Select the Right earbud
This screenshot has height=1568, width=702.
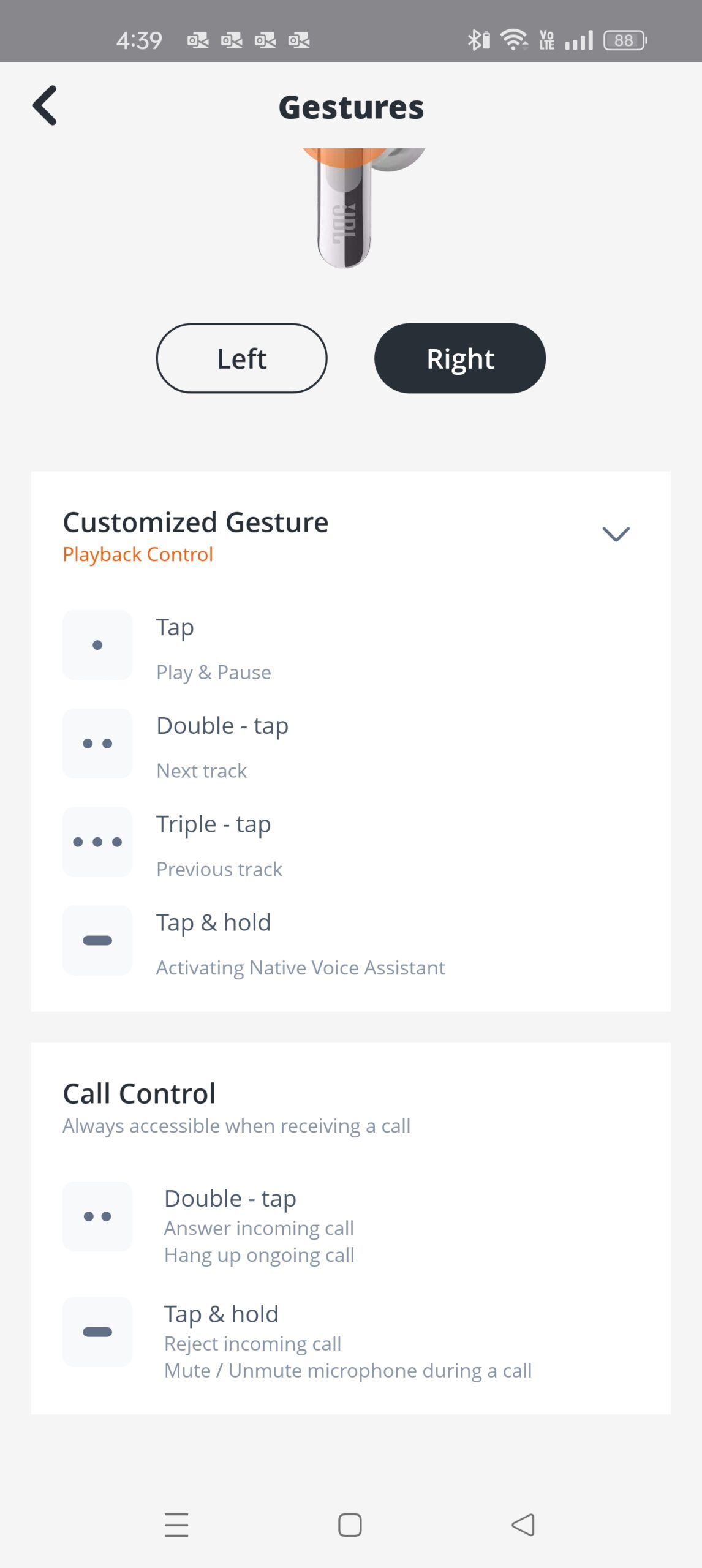[x=460, y=359]
